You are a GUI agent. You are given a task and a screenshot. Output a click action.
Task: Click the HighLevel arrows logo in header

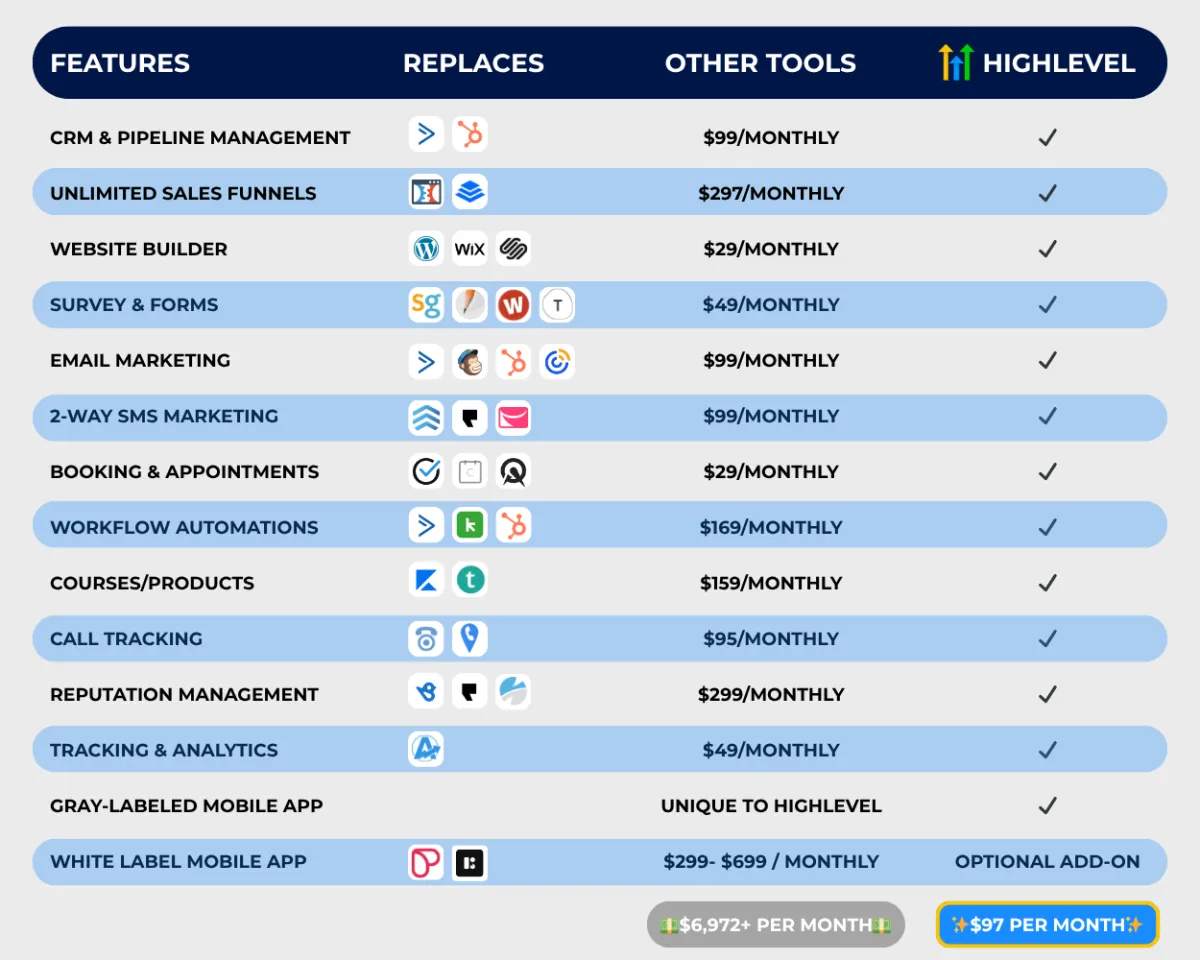(x=956, y=63)
